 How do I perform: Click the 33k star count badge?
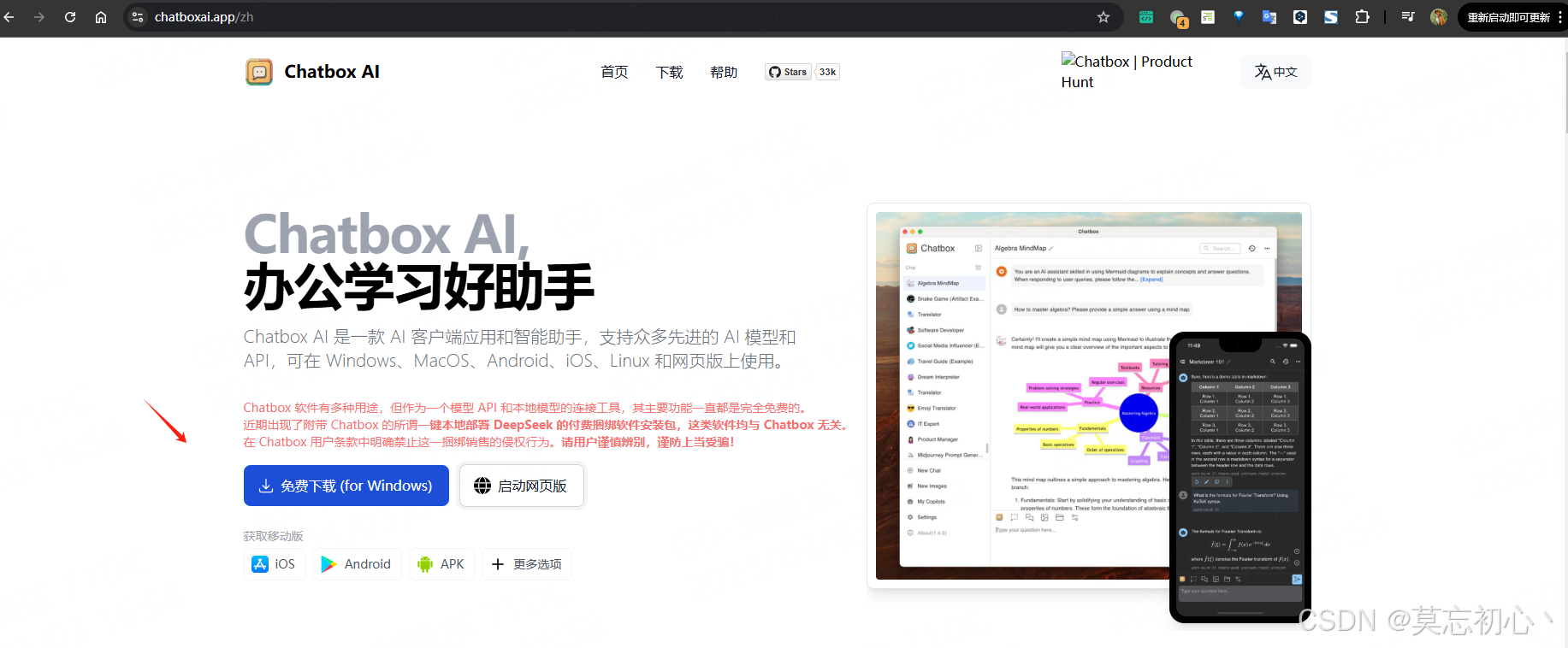tap(827, 72)
